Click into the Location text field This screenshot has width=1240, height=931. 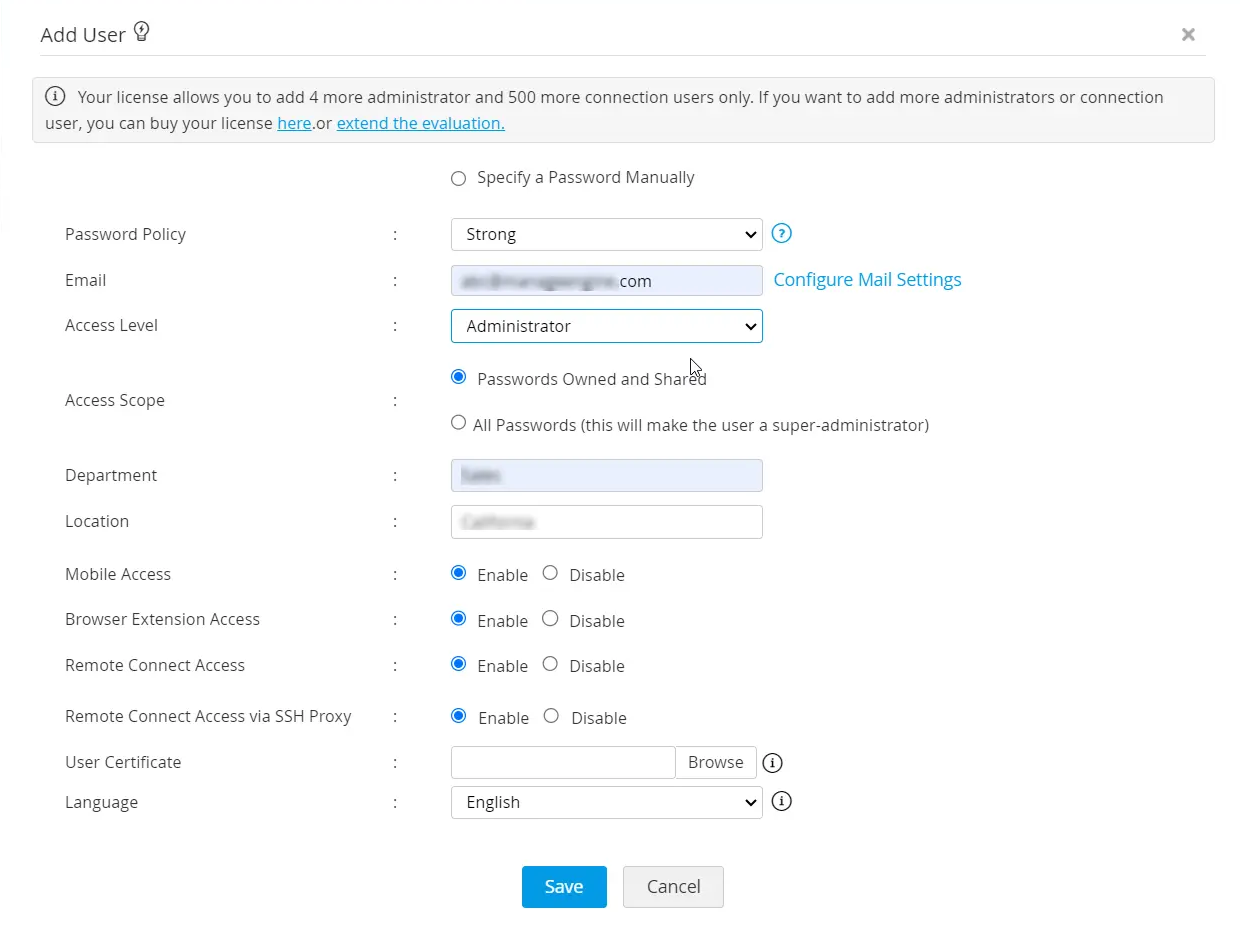pyautogui.click(x=606, y=522)
